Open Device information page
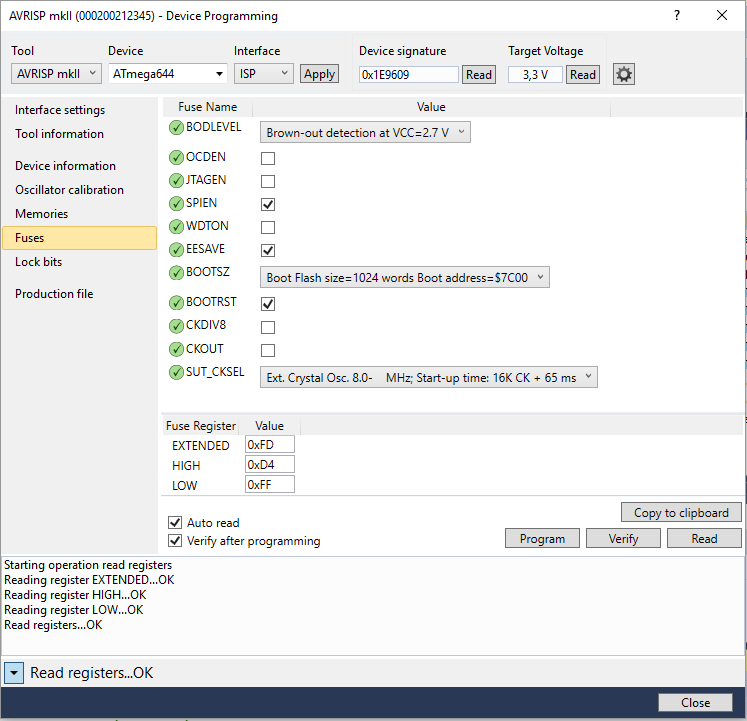 65,166
